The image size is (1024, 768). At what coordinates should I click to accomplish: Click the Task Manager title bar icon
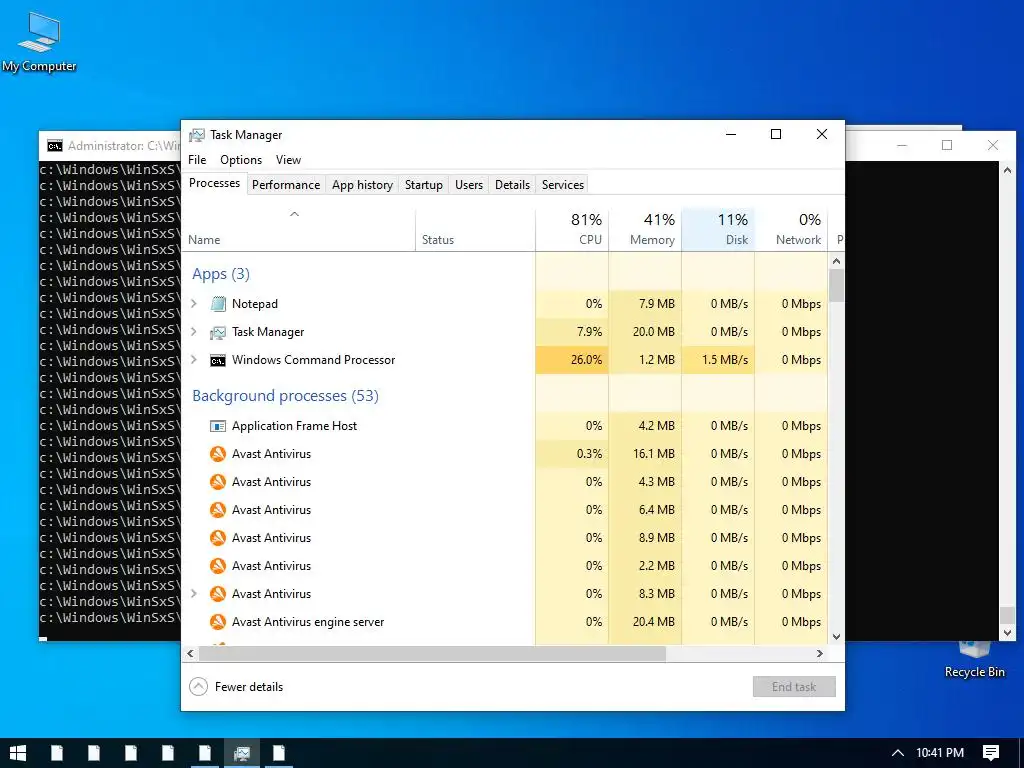[x=196, y=135]
